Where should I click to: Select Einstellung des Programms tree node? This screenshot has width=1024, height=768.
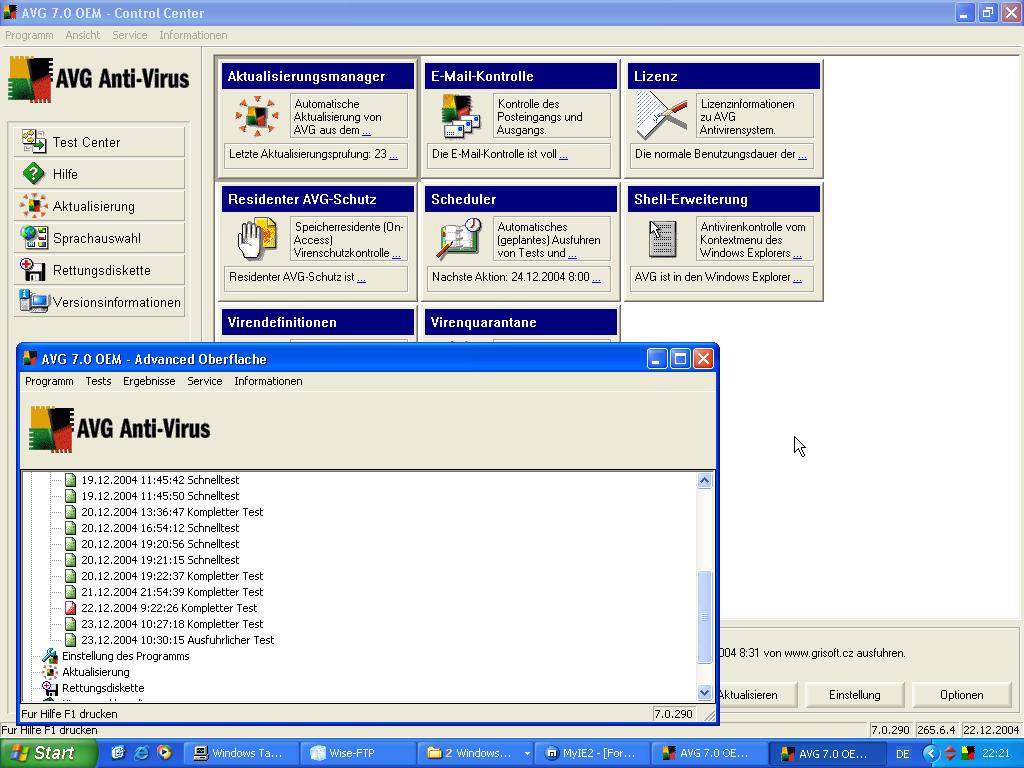(x=125, y=656)
